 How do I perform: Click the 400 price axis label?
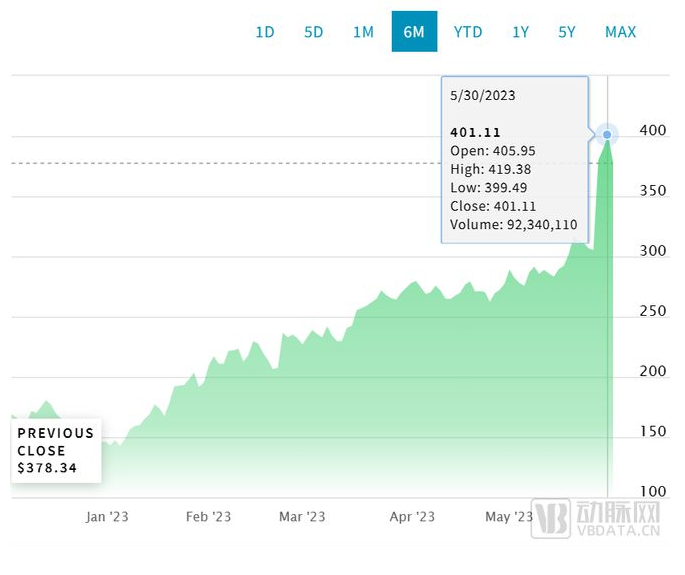coord(652,131)
